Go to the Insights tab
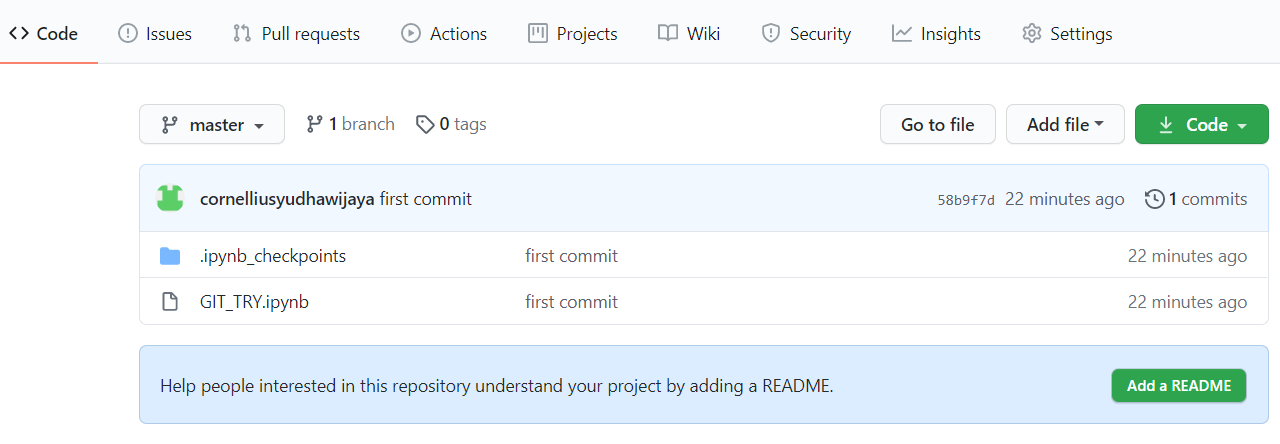Screen dimensions: 1280x444 pos(936,34)
